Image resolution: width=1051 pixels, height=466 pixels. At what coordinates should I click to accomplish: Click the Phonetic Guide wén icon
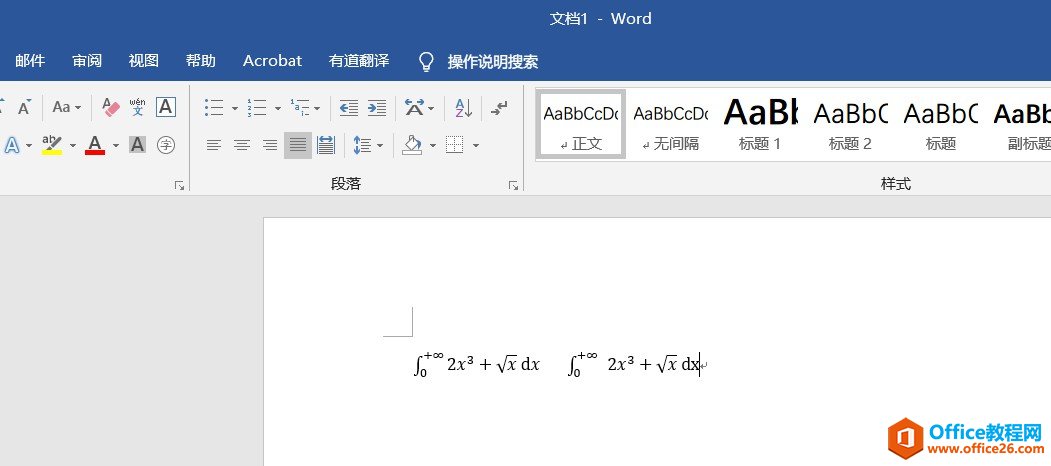point(138,107)
